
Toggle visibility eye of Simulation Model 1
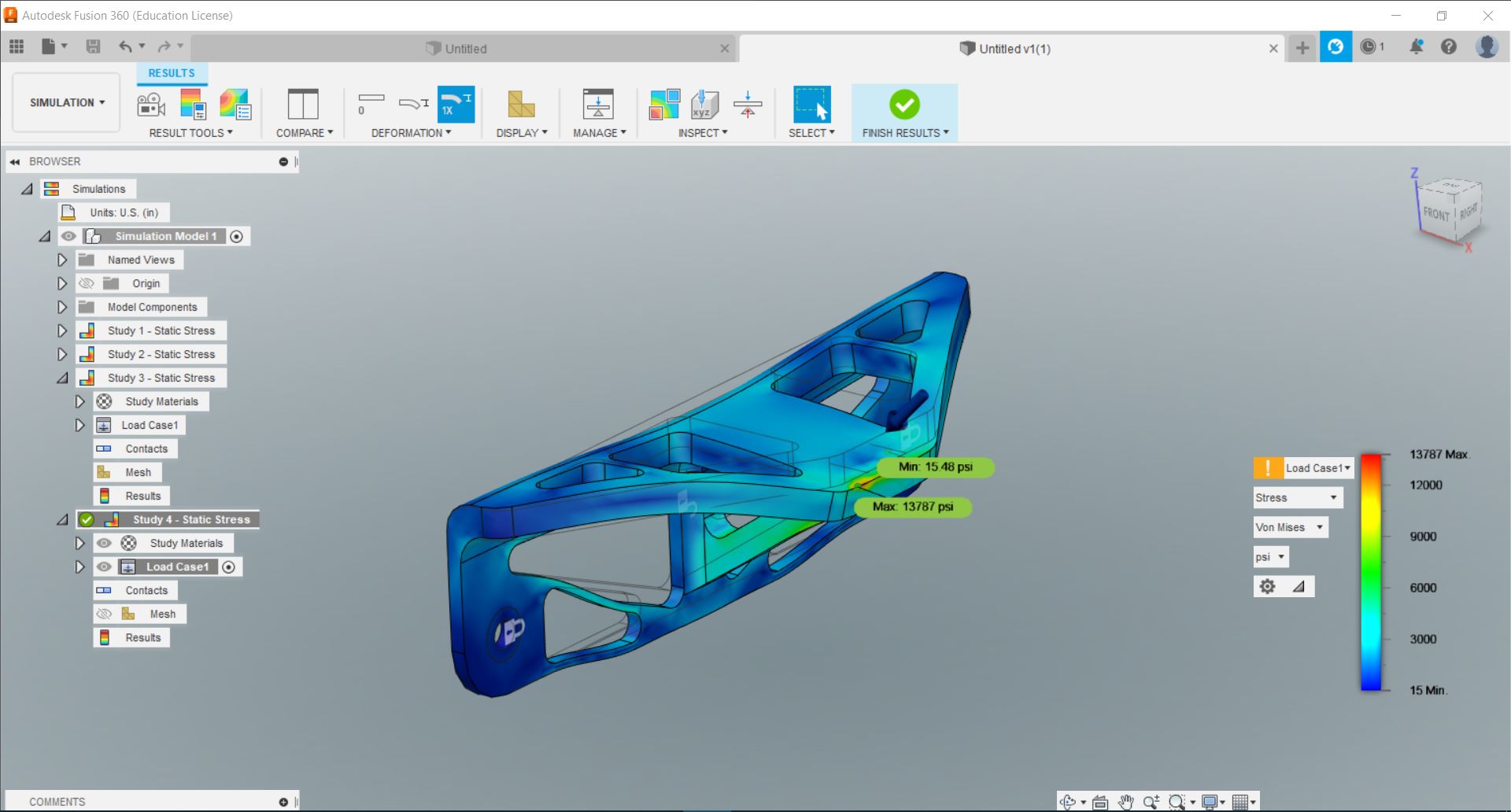coord(69,236)
